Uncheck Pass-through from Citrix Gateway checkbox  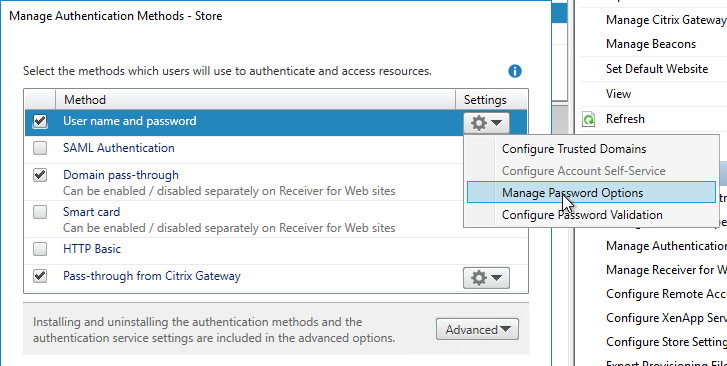point(40,276)
